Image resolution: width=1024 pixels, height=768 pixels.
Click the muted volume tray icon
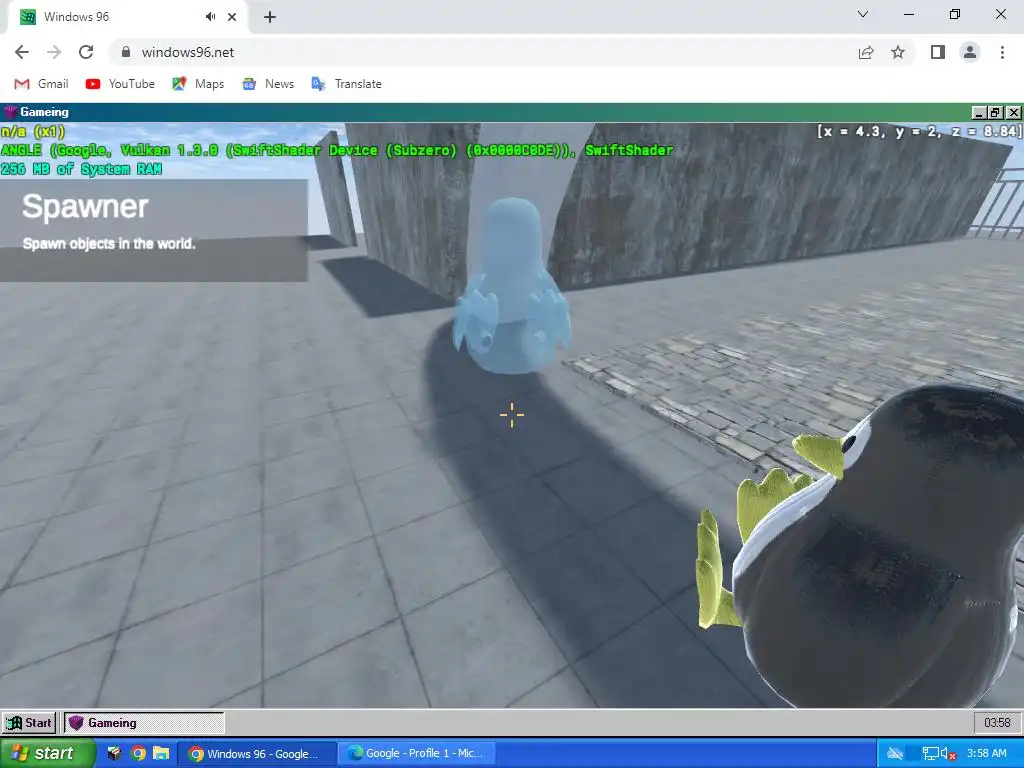tap(949, 754)
